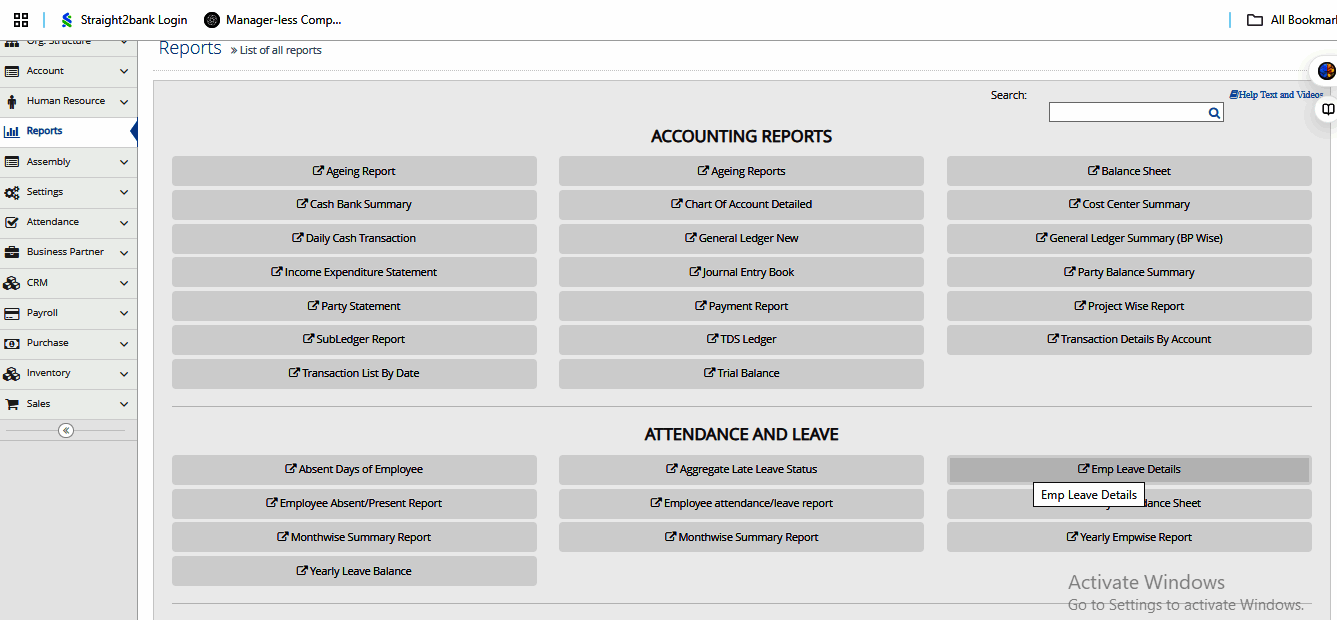The width and height of the screenshot is (1337, 620).
Task: Open Employee Absent/Present Report
Action: click(x=354, y=503)
